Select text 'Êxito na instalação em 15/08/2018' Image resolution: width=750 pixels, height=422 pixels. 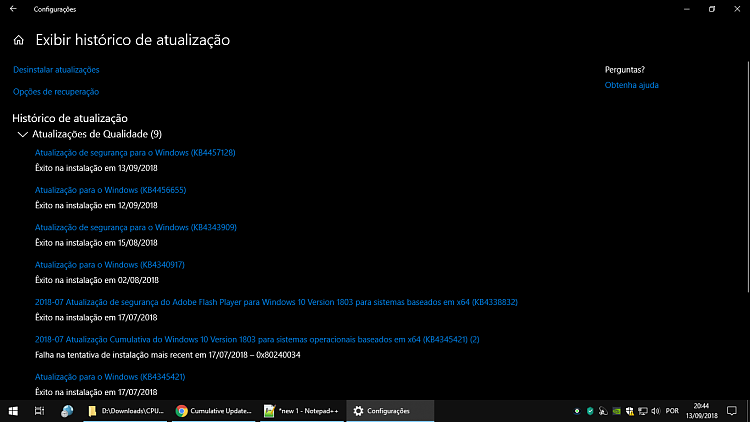(96, 243)
